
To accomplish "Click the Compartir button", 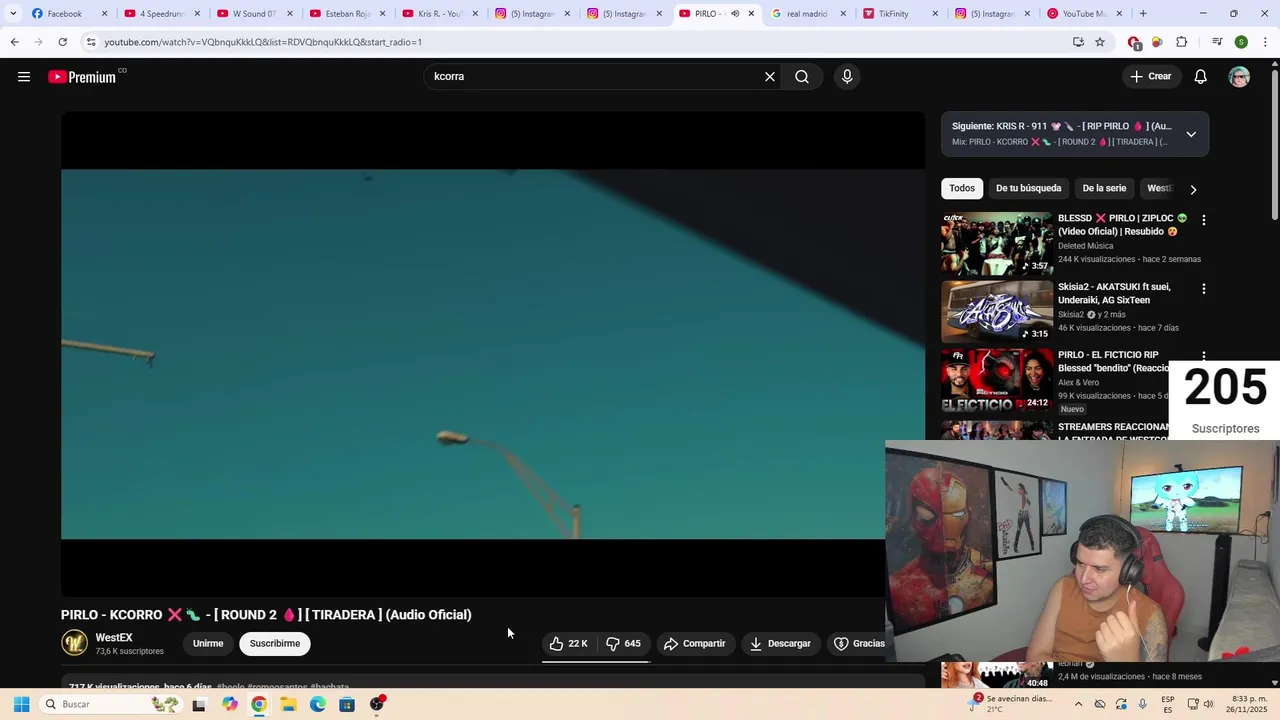I will click(695, 644).
